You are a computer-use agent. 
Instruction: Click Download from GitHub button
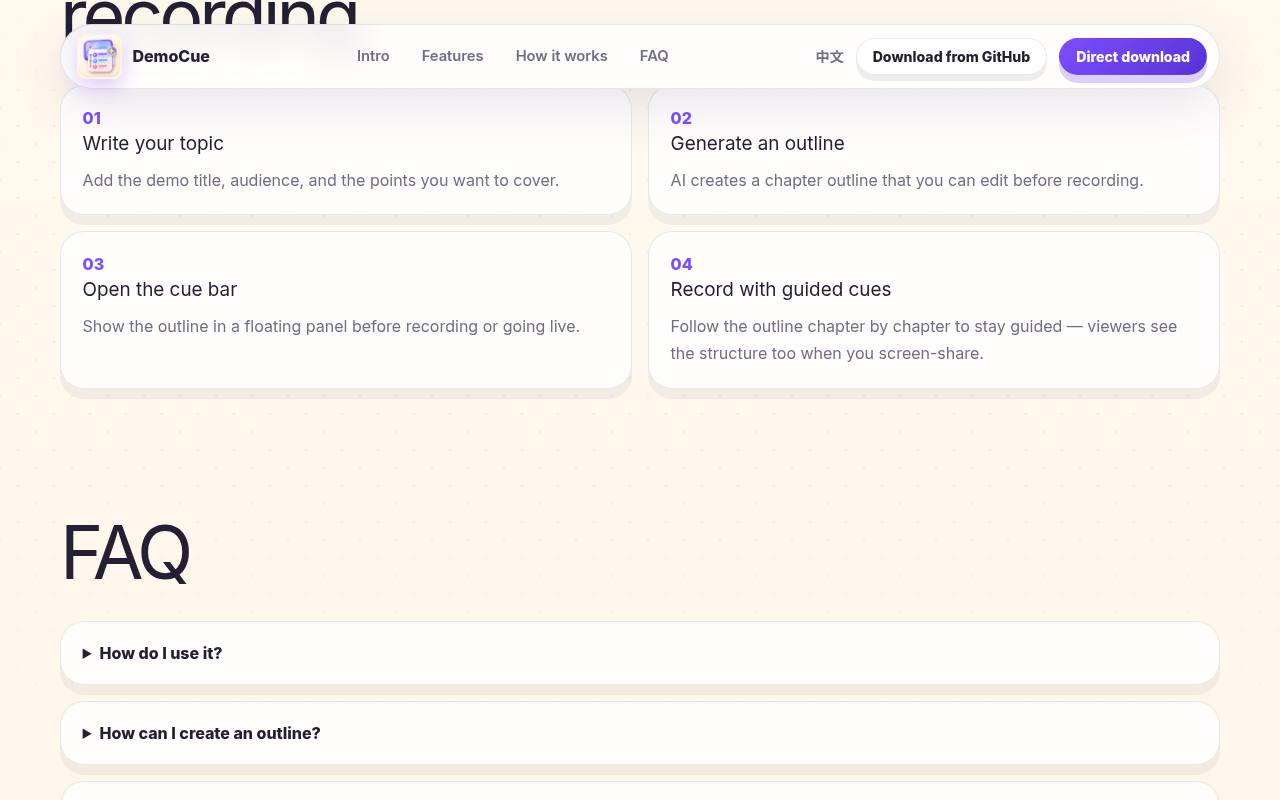[951, 57]
